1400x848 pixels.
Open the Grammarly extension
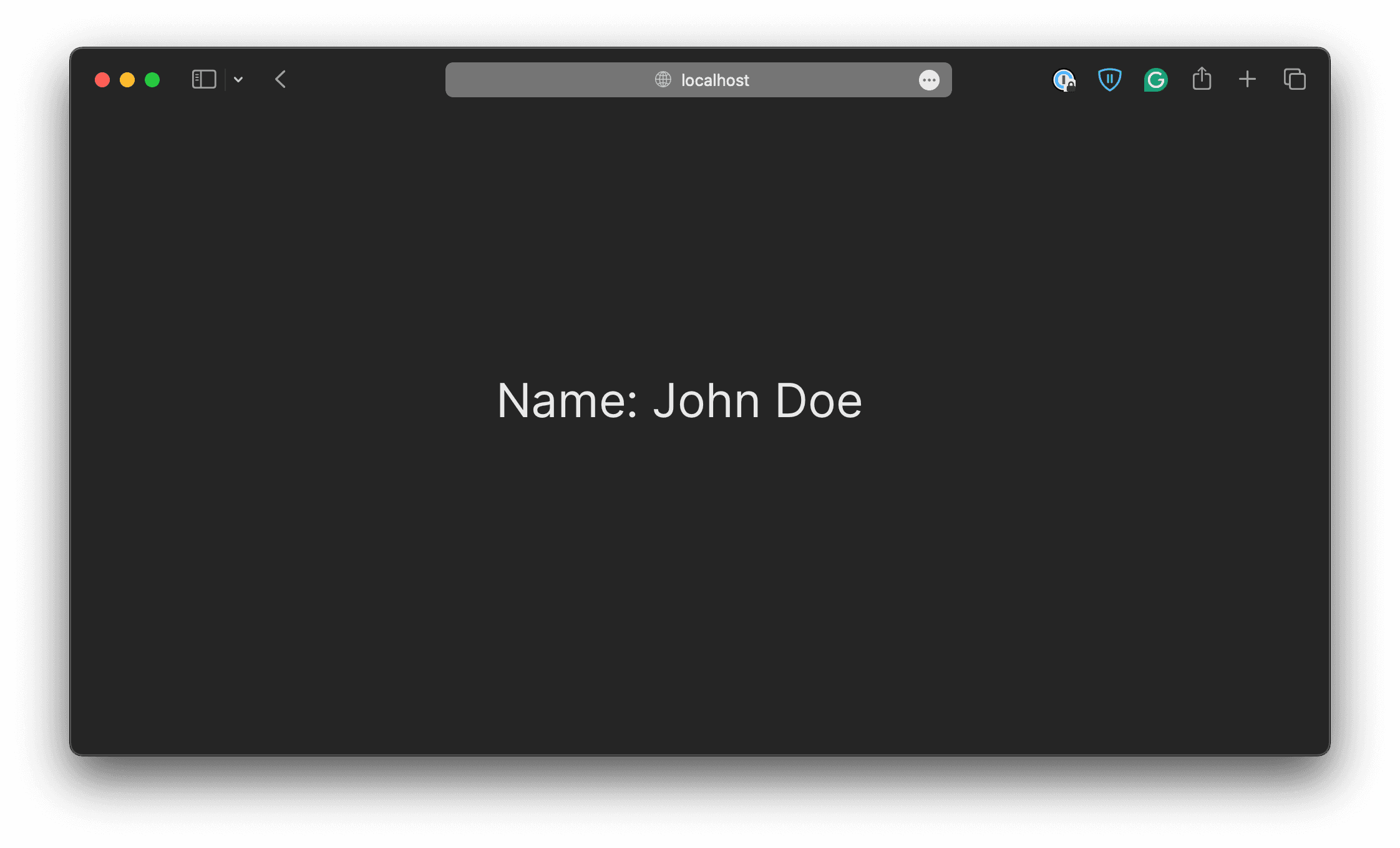[x=1155, y=80]
